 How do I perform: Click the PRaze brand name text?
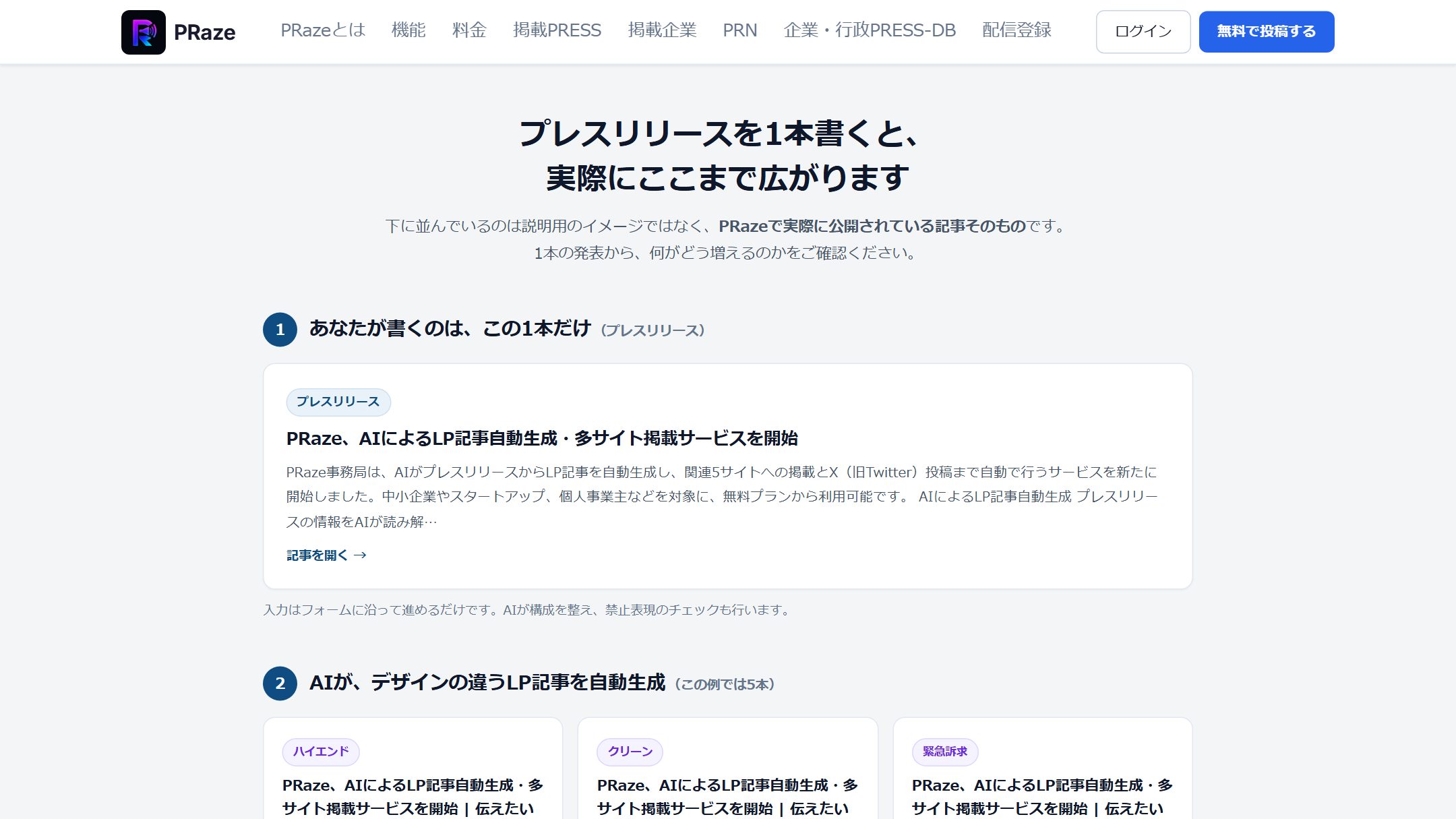[204, 32]
